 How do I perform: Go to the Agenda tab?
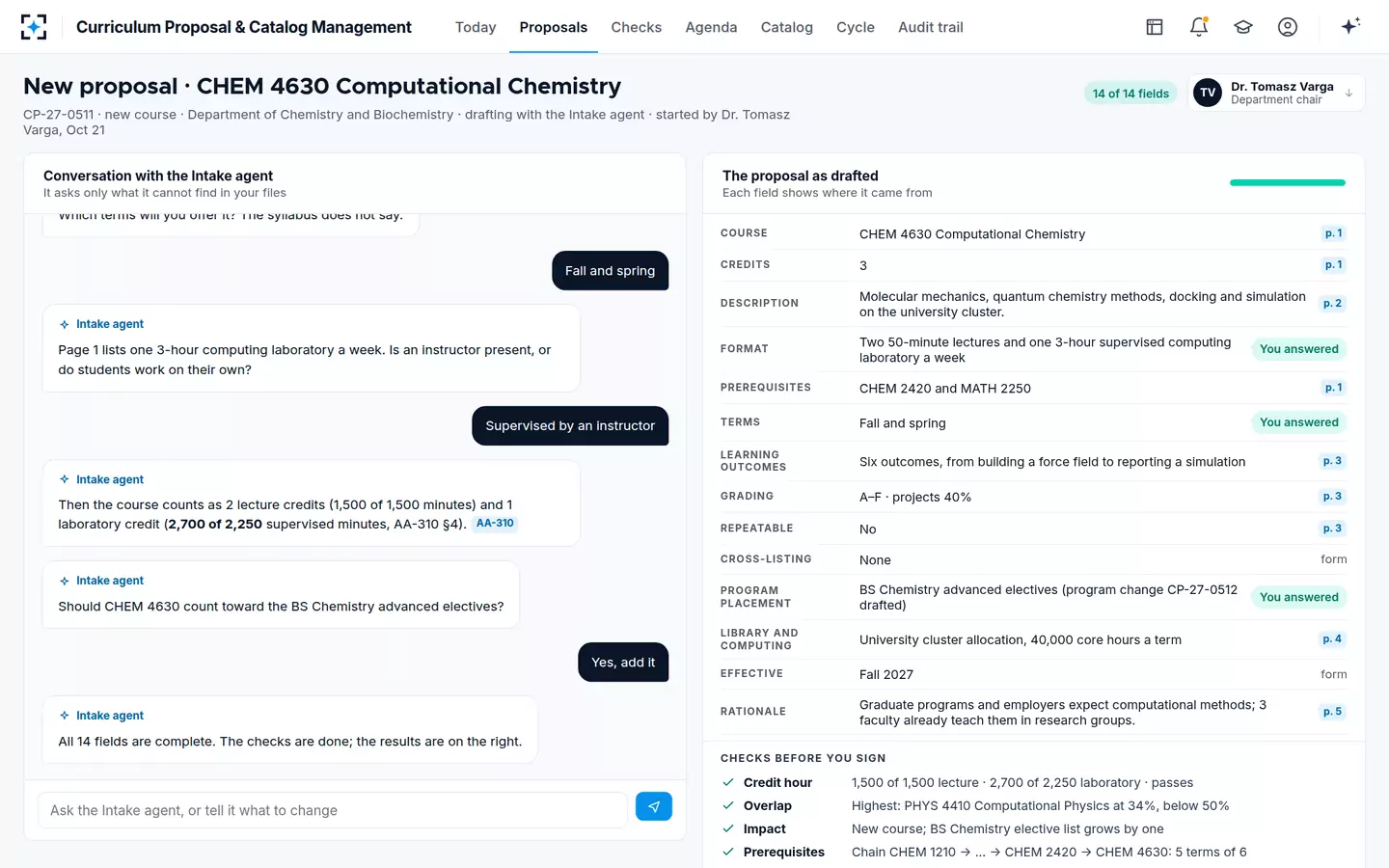click(711, 27)
